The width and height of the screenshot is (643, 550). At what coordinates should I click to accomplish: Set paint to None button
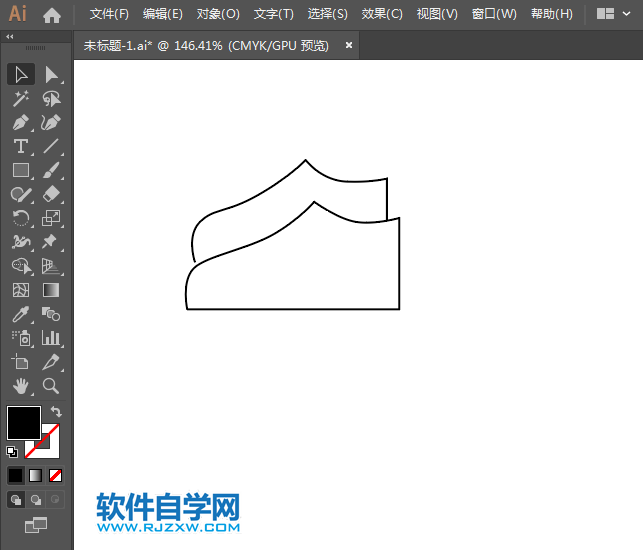[55, 476]
